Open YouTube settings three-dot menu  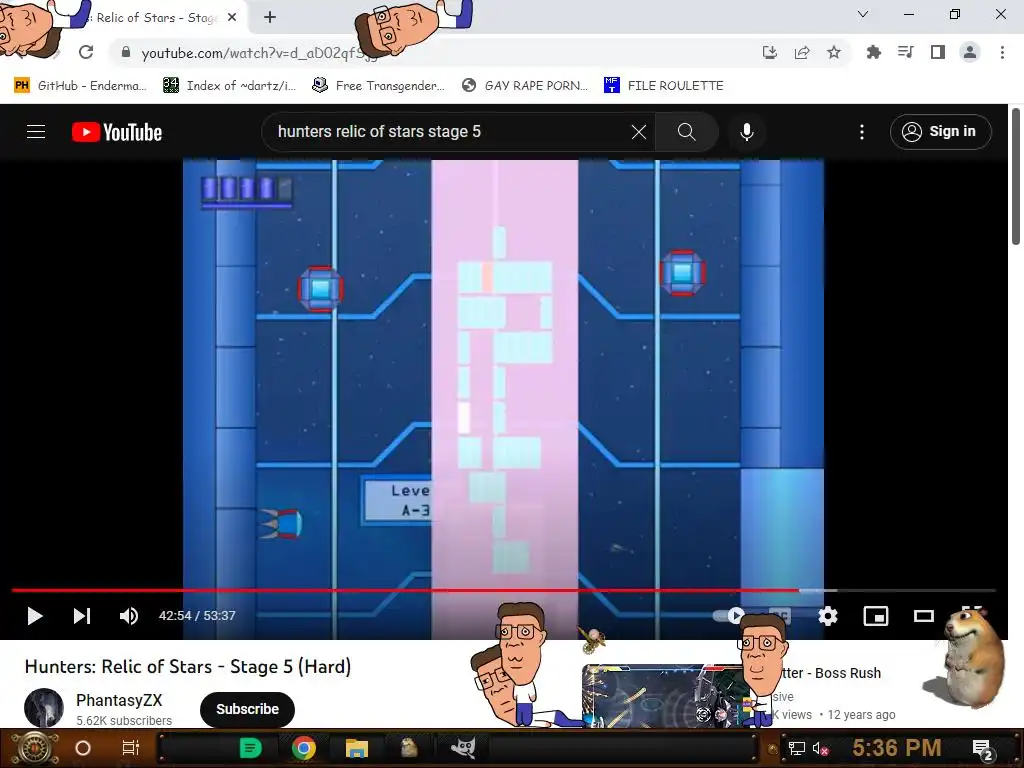(x=862, y=132)
